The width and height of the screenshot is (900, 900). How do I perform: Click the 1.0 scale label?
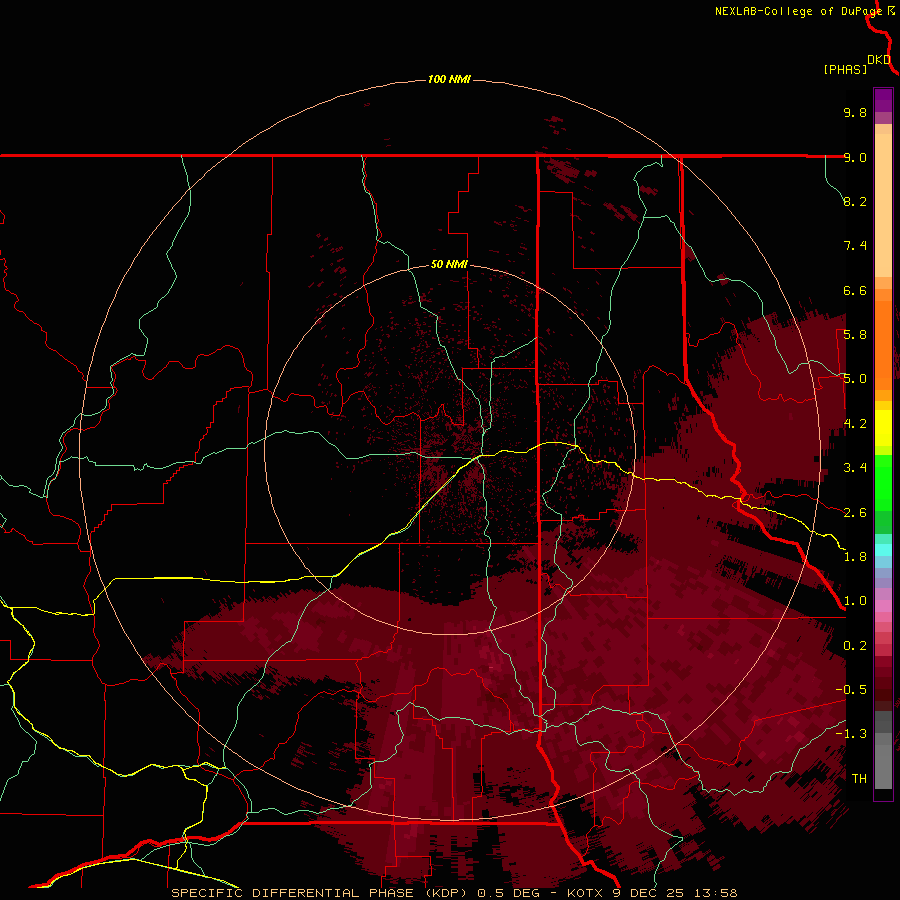point(855,601)
